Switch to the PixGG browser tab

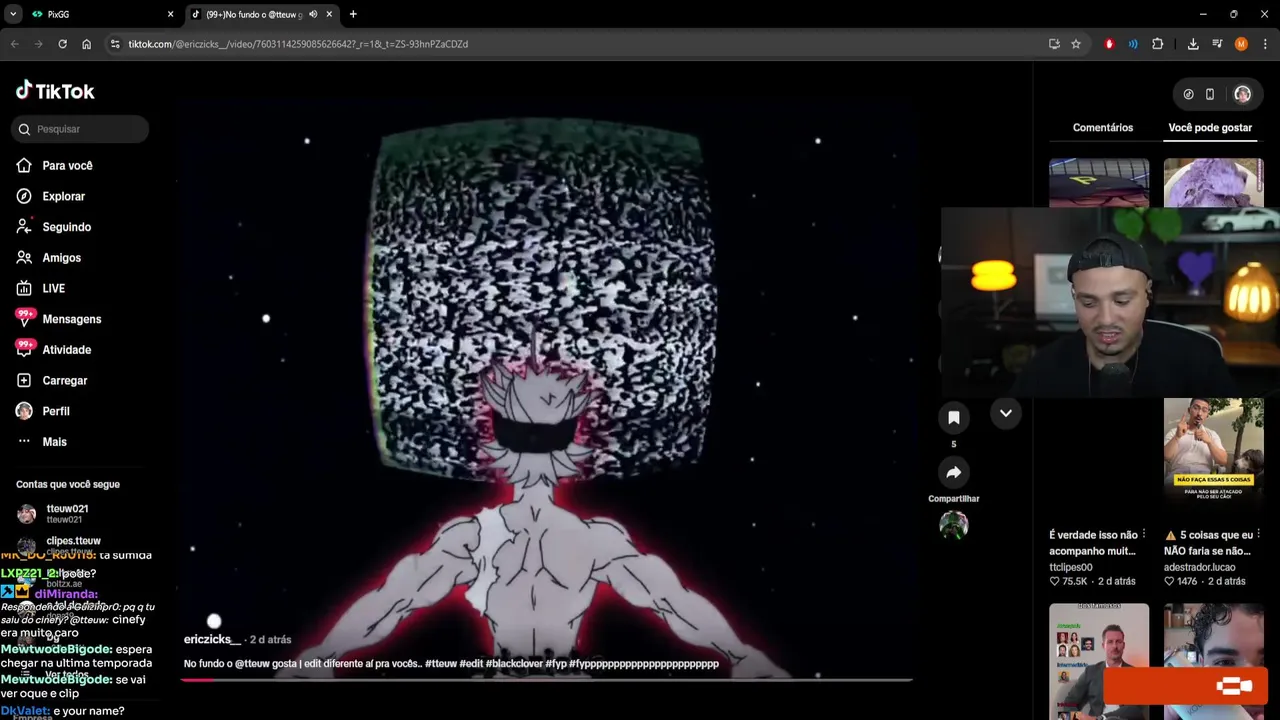(100, 14)
